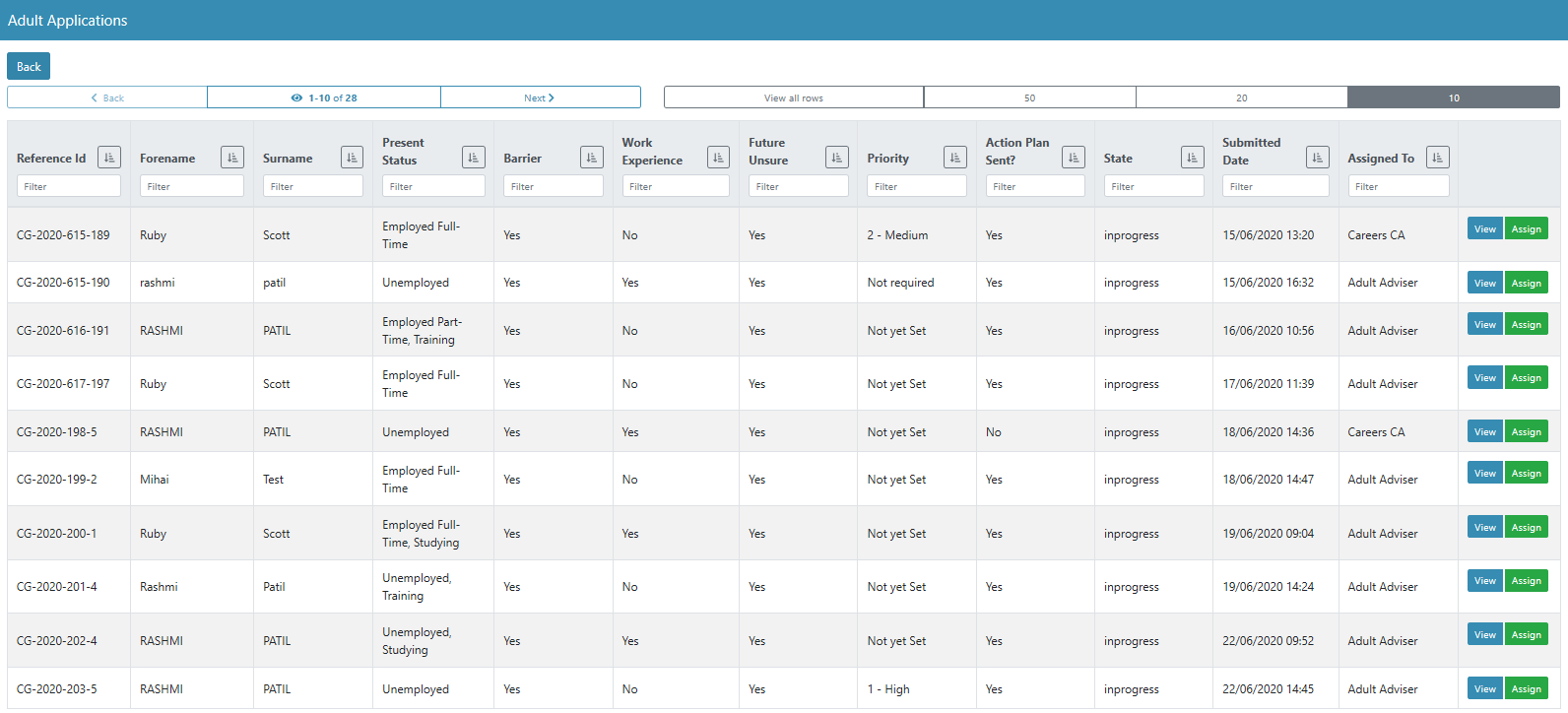The height and width of the screenshot is (713, 1568).
Task: Focus the Submitted Date filter field
Action: point(1275,185)
